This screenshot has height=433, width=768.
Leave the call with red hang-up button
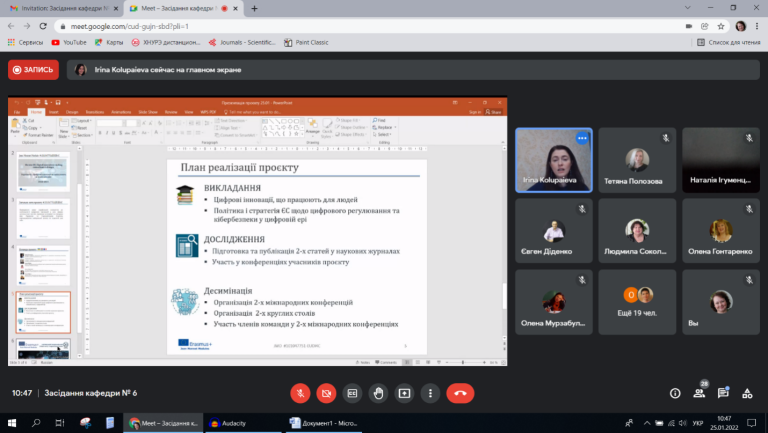pos(460,393)
